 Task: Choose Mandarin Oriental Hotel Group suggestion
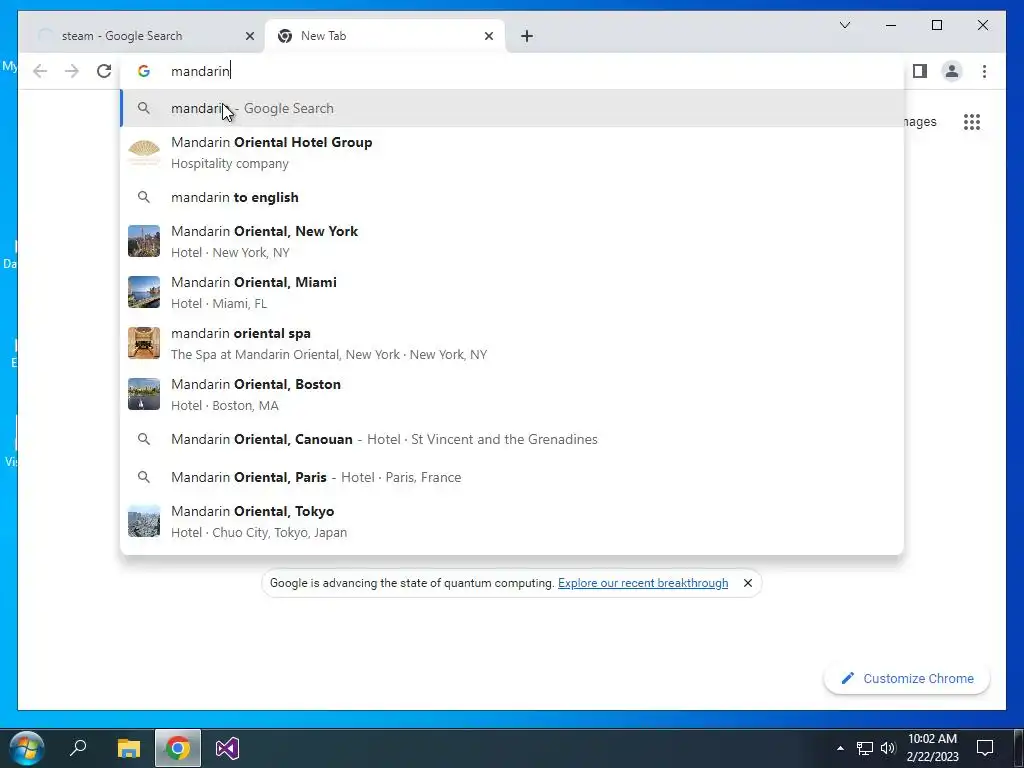(512, 153)
